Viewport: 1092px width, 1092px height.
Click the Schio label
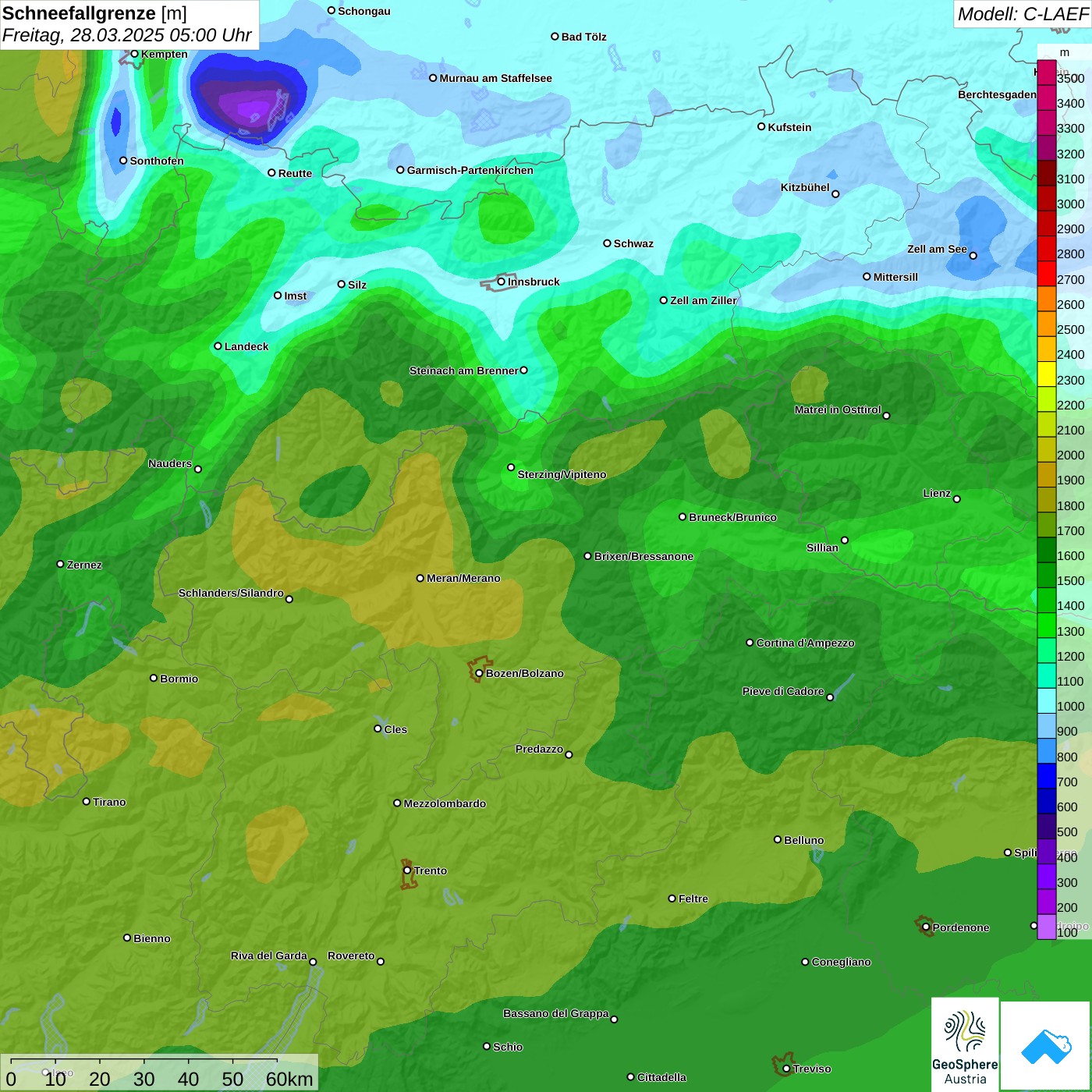point(508,1047)
